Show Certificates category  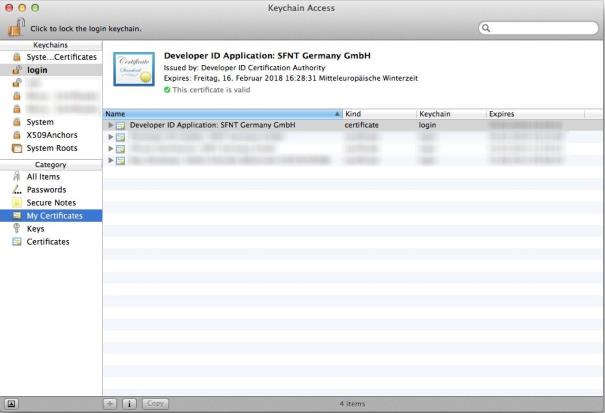[x=51, y=242]
